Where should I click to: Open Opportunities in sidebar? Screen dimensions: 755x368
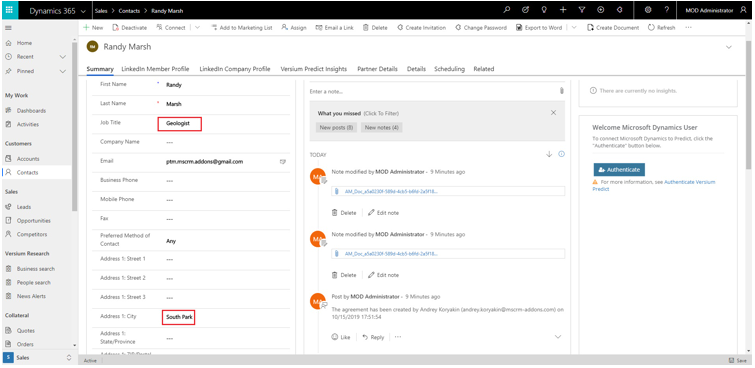click(34, 221)
